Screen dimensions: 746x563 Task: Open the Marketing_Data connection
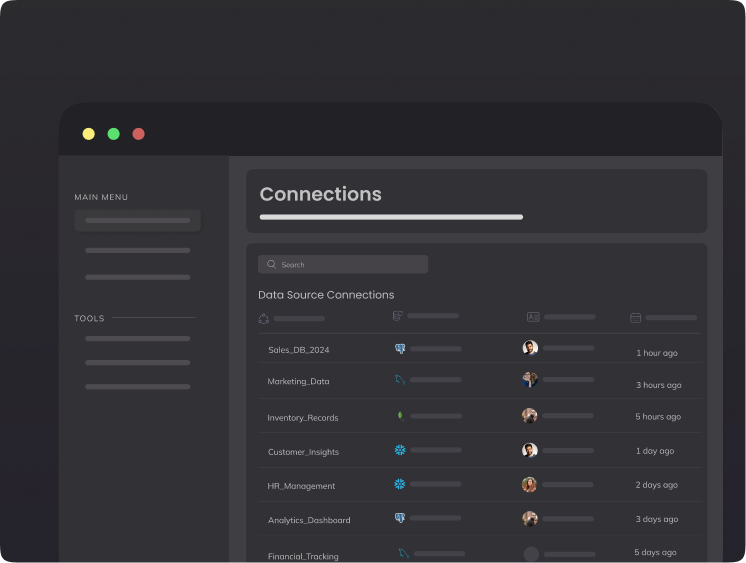[298, 382]
